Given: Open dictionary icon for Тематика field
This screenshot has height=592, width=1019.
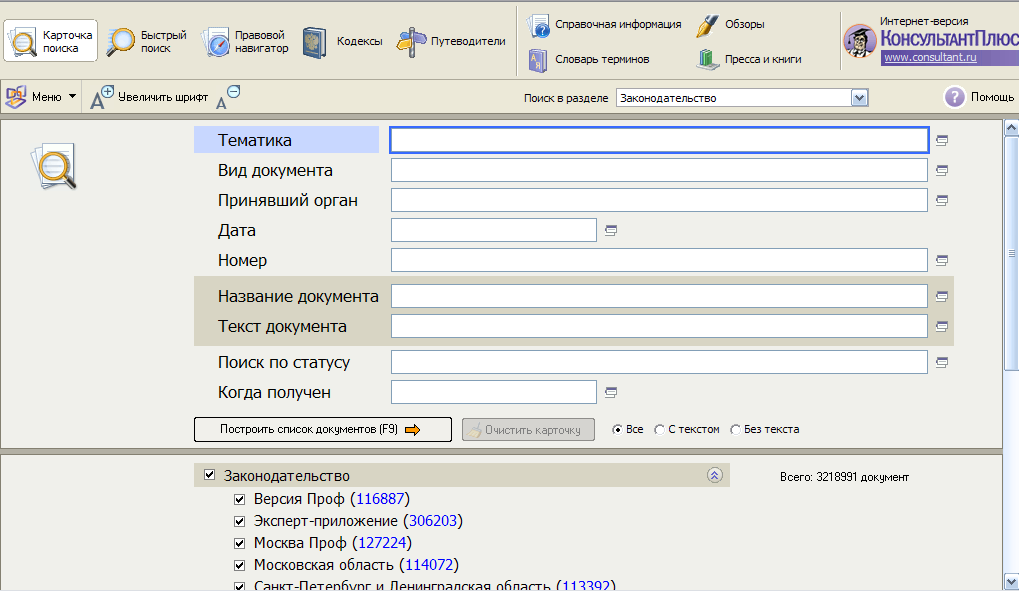Looking at the screenshot, I should pyautogui.click(x=942, y=140).
